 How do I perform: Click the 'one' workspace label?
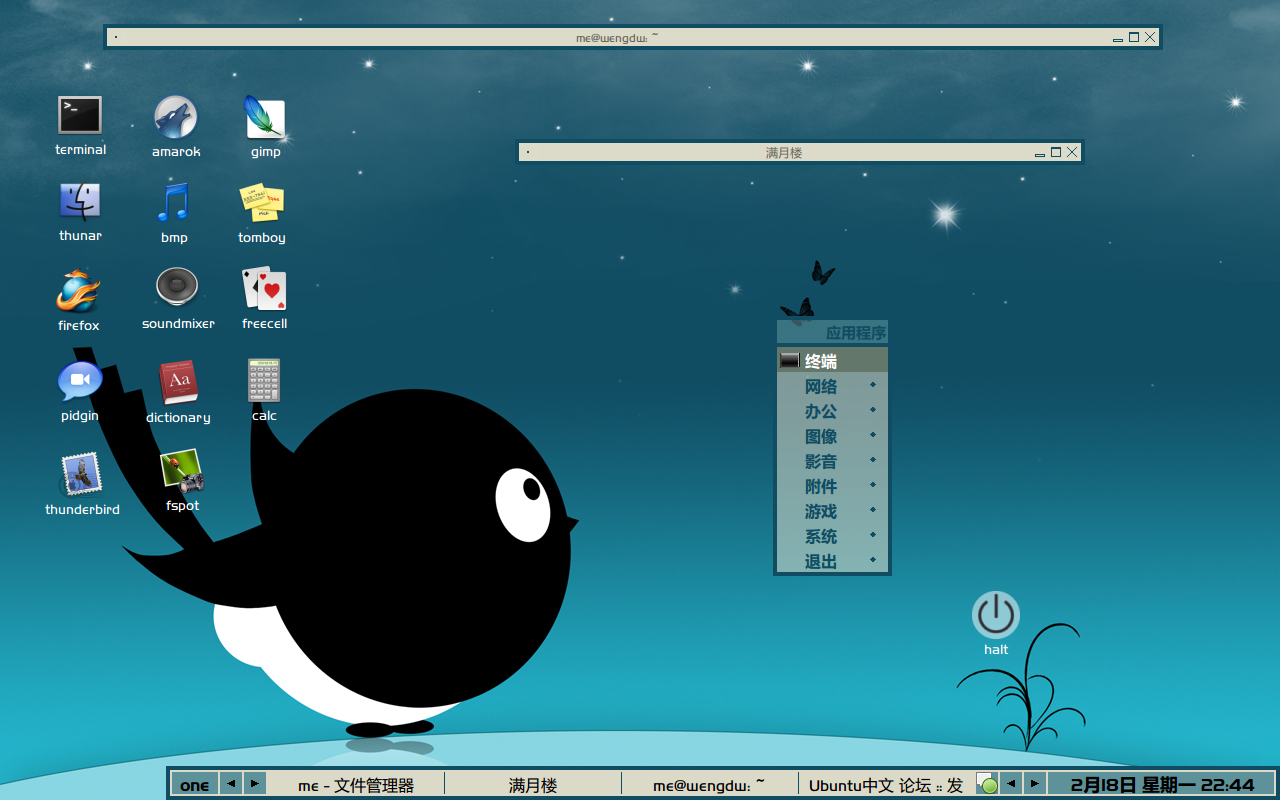point(195,785)
